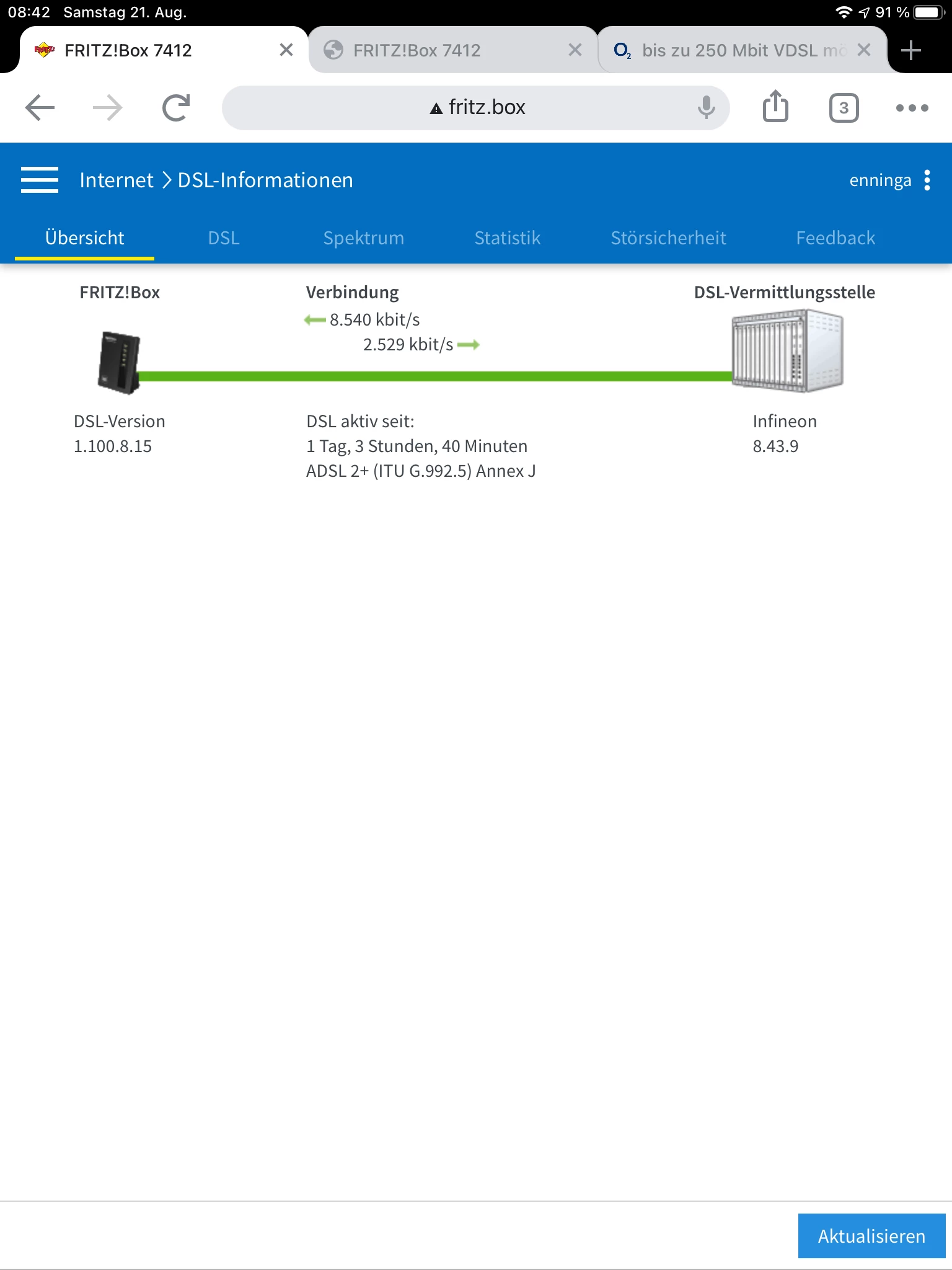
Task: Click the exchange version 8.43.9
Action: [x=775, y=446]
